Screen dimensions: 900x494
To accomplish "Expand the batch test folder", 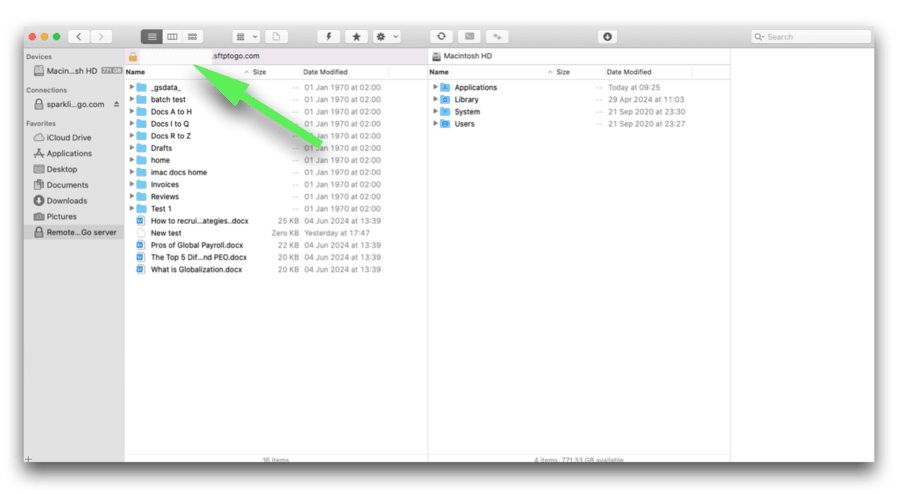I will 132,99.
